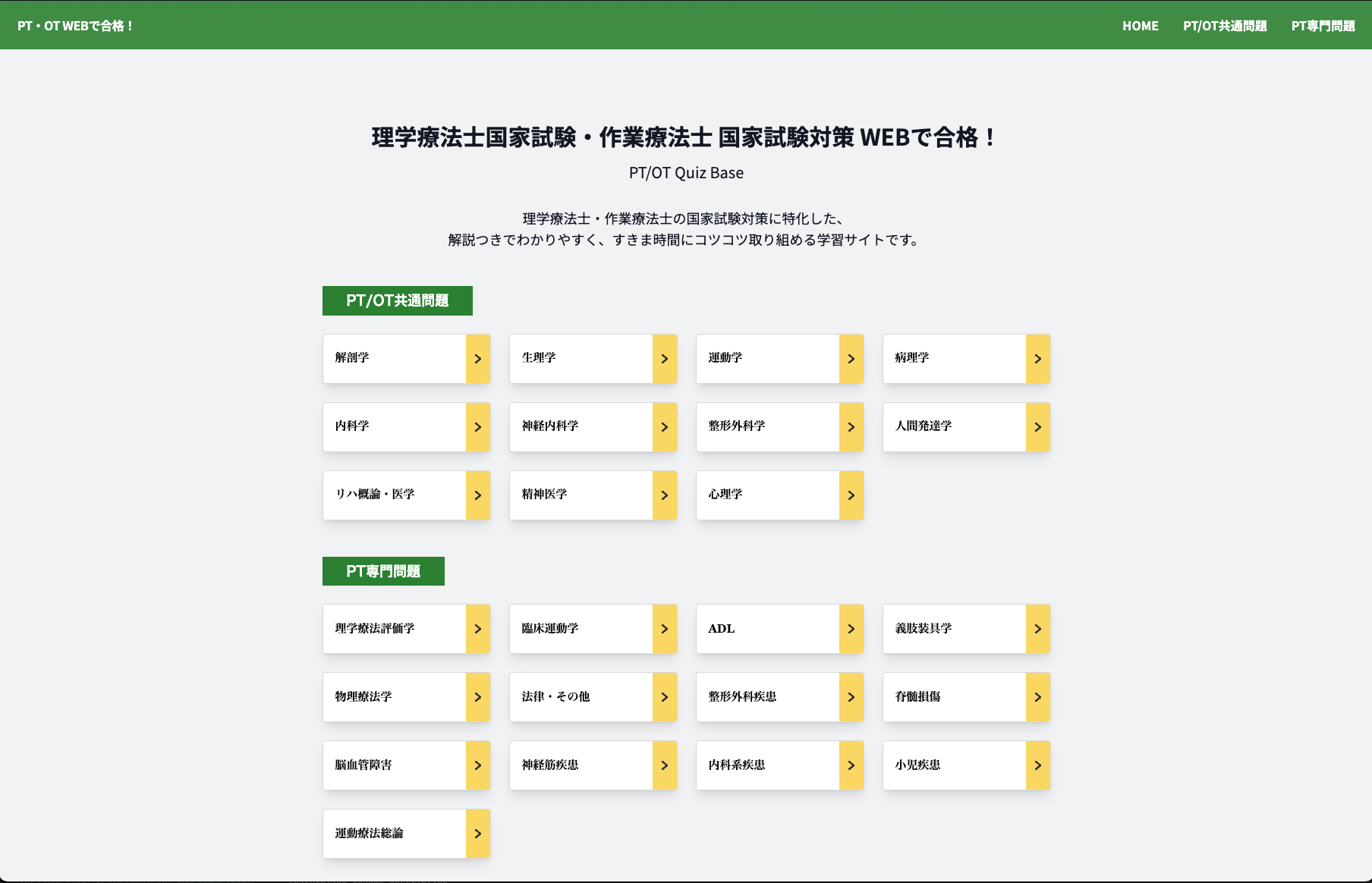The width and height of the screenshot is (1372, 883).
Task: Click the yellow arrow on 内科系疾患 card
Action: pyautogui.click(x=851, y=765)
